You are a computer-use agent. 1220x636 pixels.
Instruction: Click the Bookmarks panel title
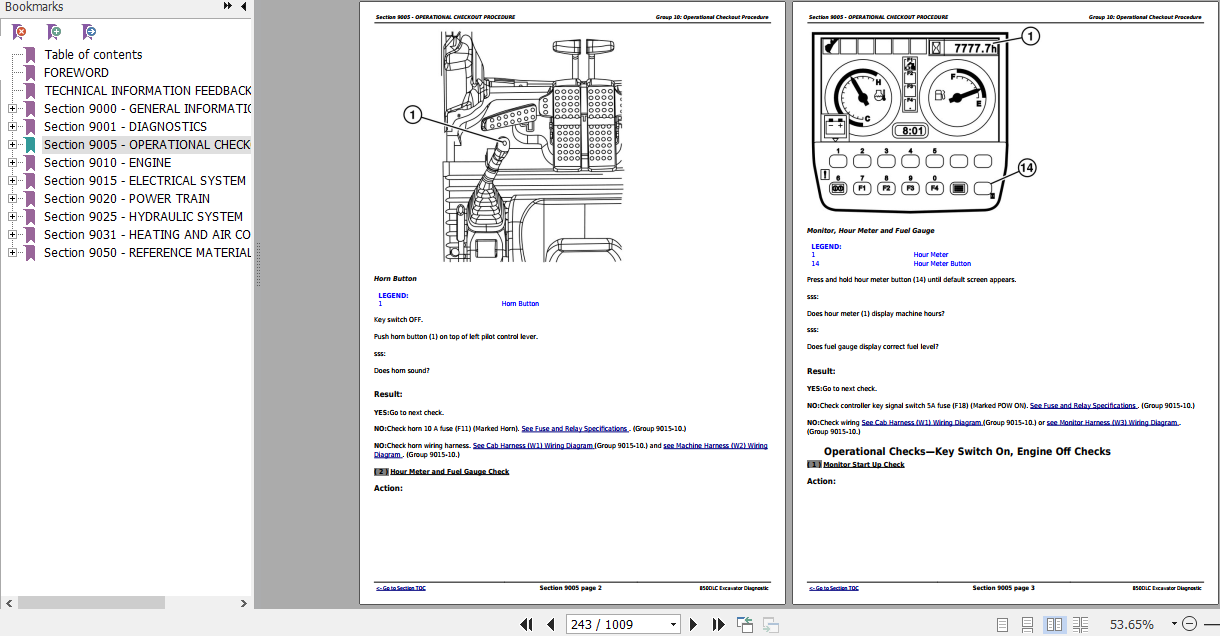pos(34,7)
